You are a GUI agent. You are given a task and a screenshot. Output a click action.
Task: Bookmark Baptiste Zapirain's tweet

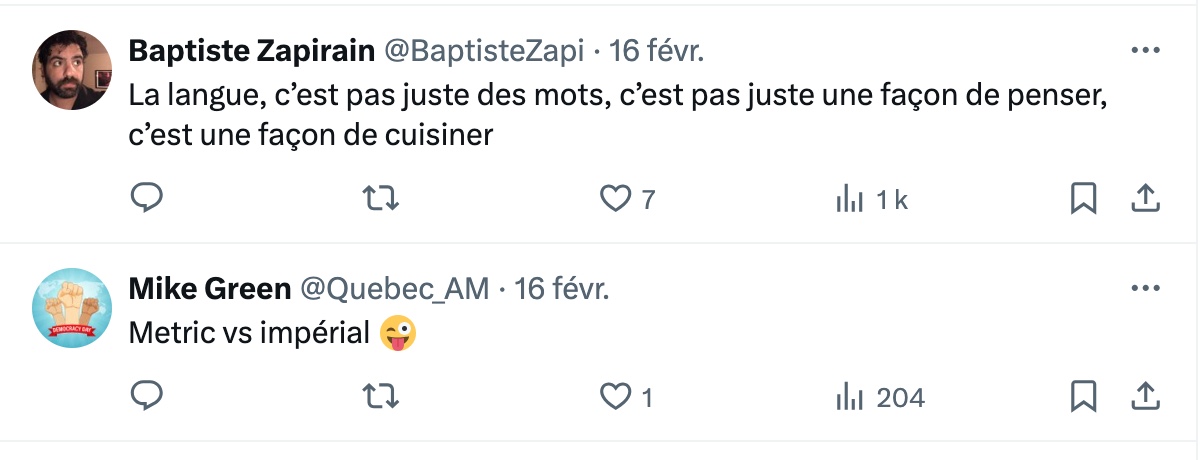[x=1083, y=199]
